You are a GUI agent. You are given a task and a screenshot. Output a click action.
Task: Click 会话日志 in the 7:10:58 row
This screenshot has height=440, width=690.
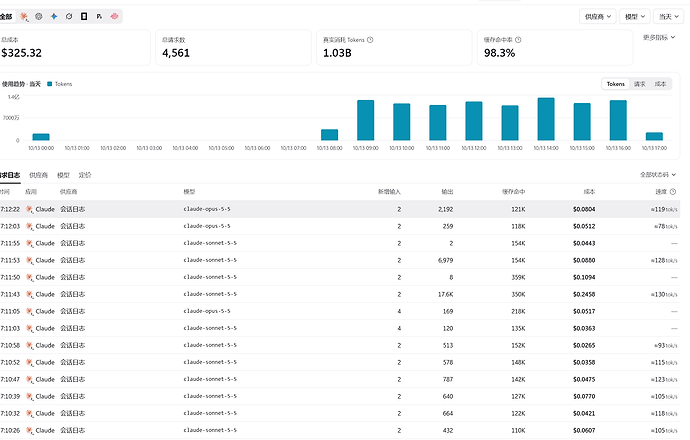click(x=73, y=345)
